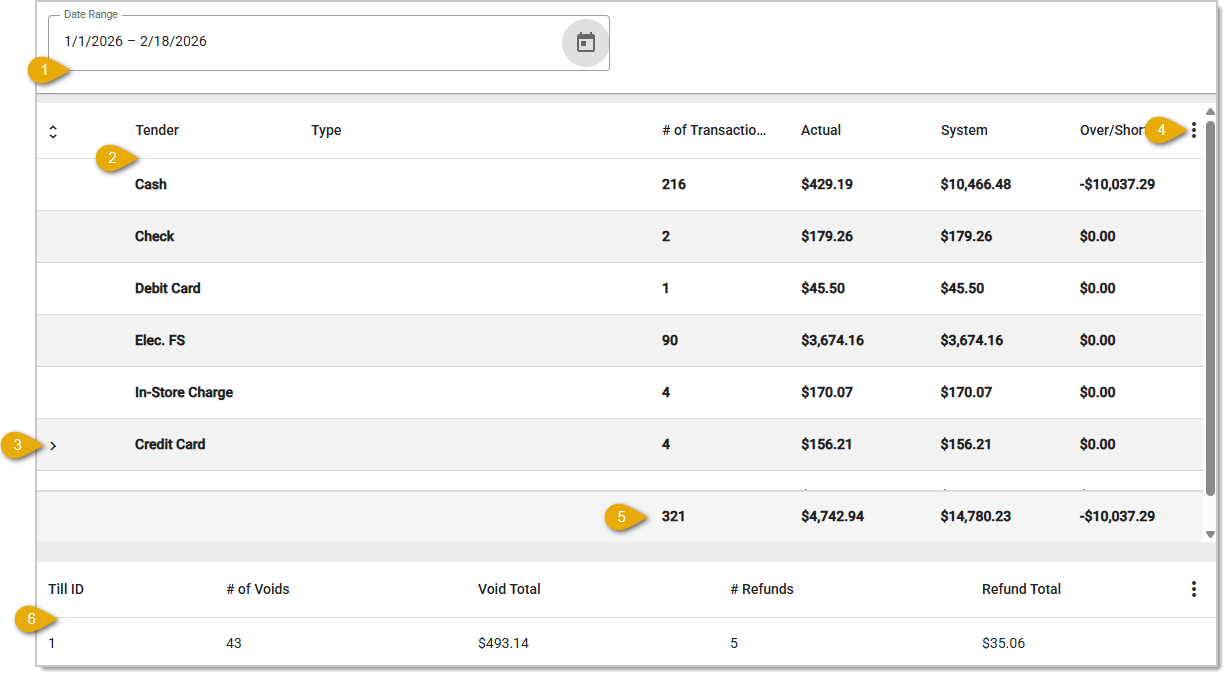Click Cash system amount $10,466.48
1228x677 pixels.
pyautogui.click(x=974, y=184)
